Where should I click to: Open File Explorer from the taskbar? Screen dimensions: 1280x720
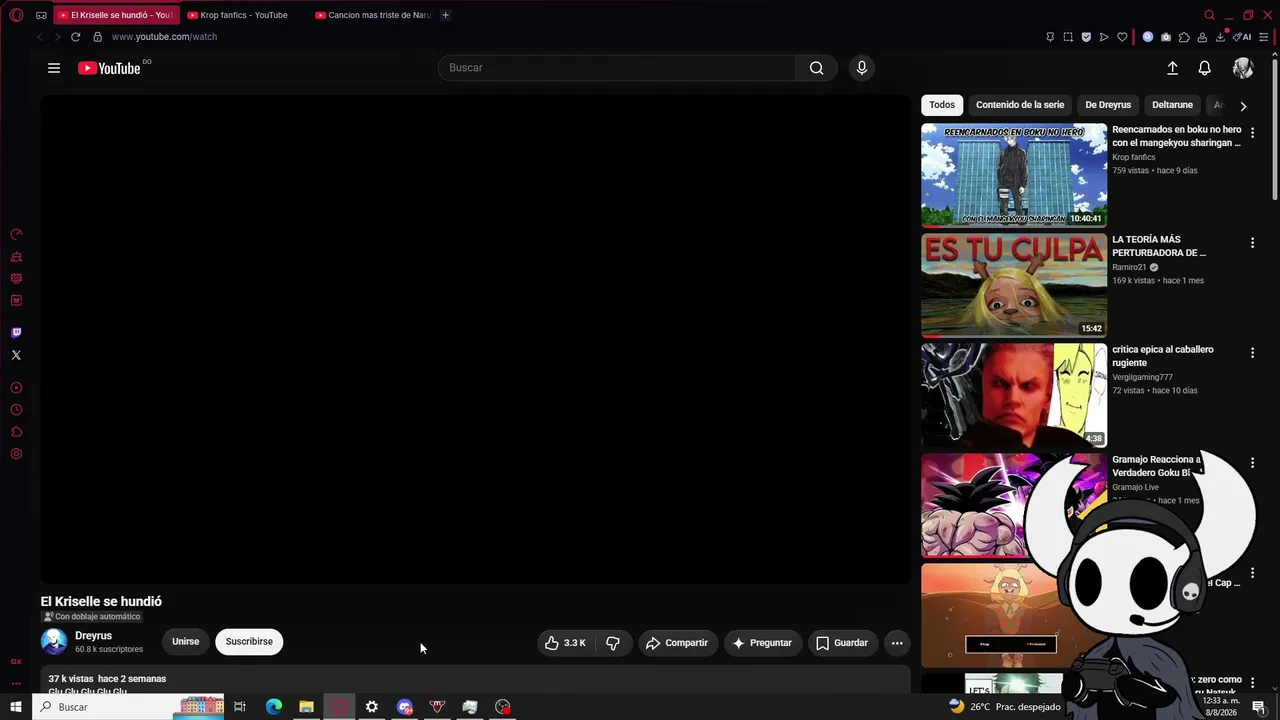click(306, 707)
